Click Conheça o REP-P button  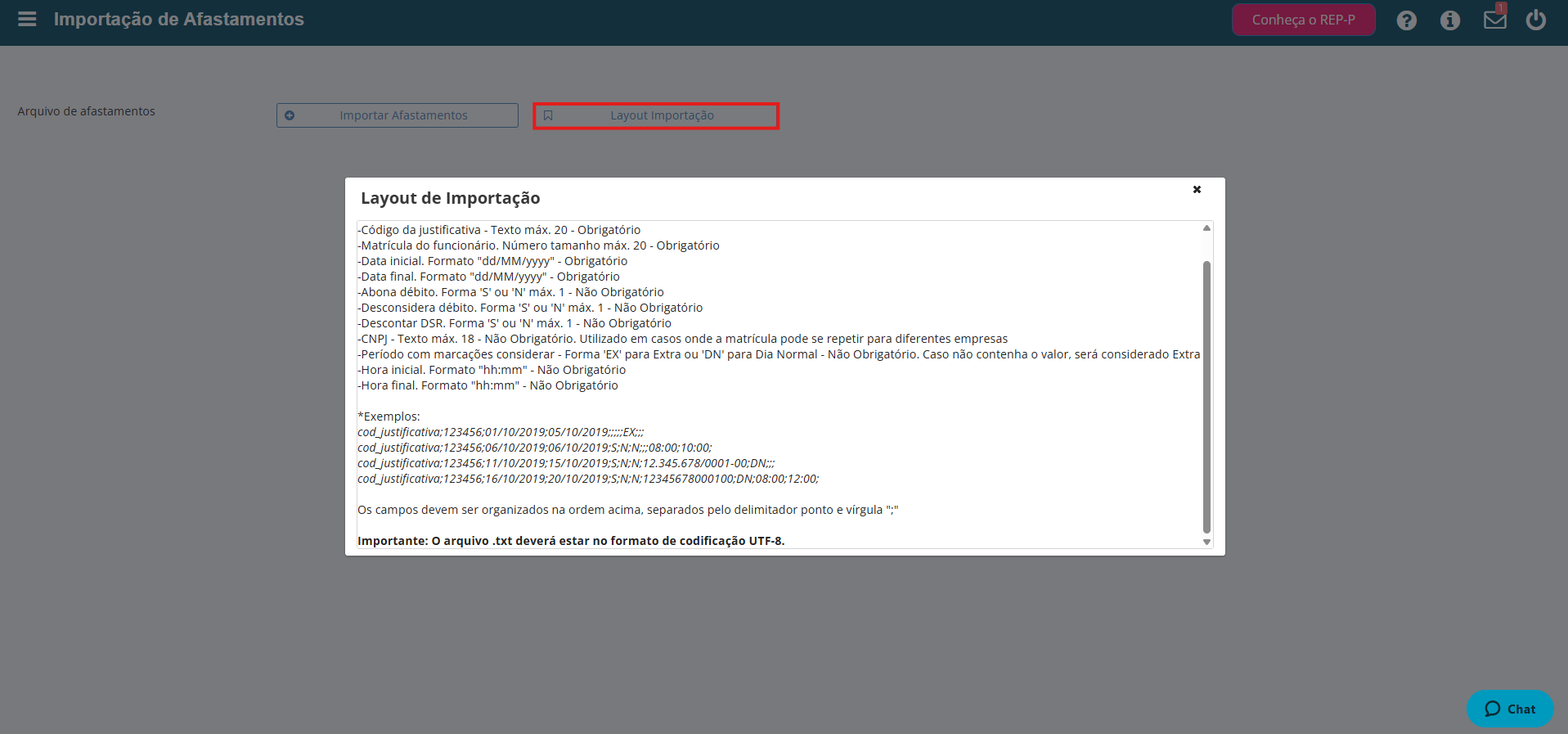click(x=1303, y=20)
